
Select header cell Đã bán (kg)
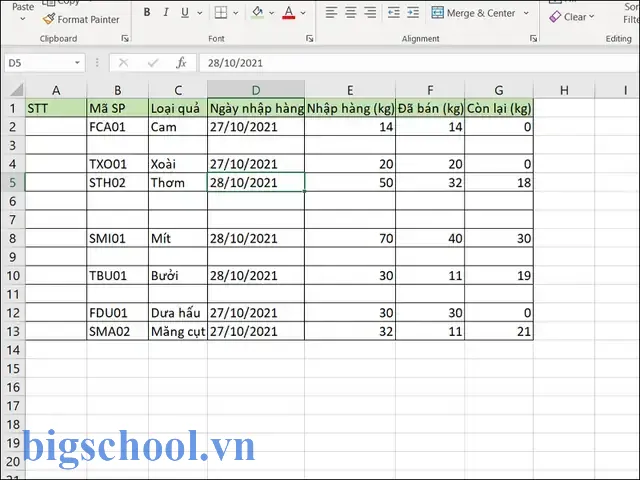[x=430, y=108]
